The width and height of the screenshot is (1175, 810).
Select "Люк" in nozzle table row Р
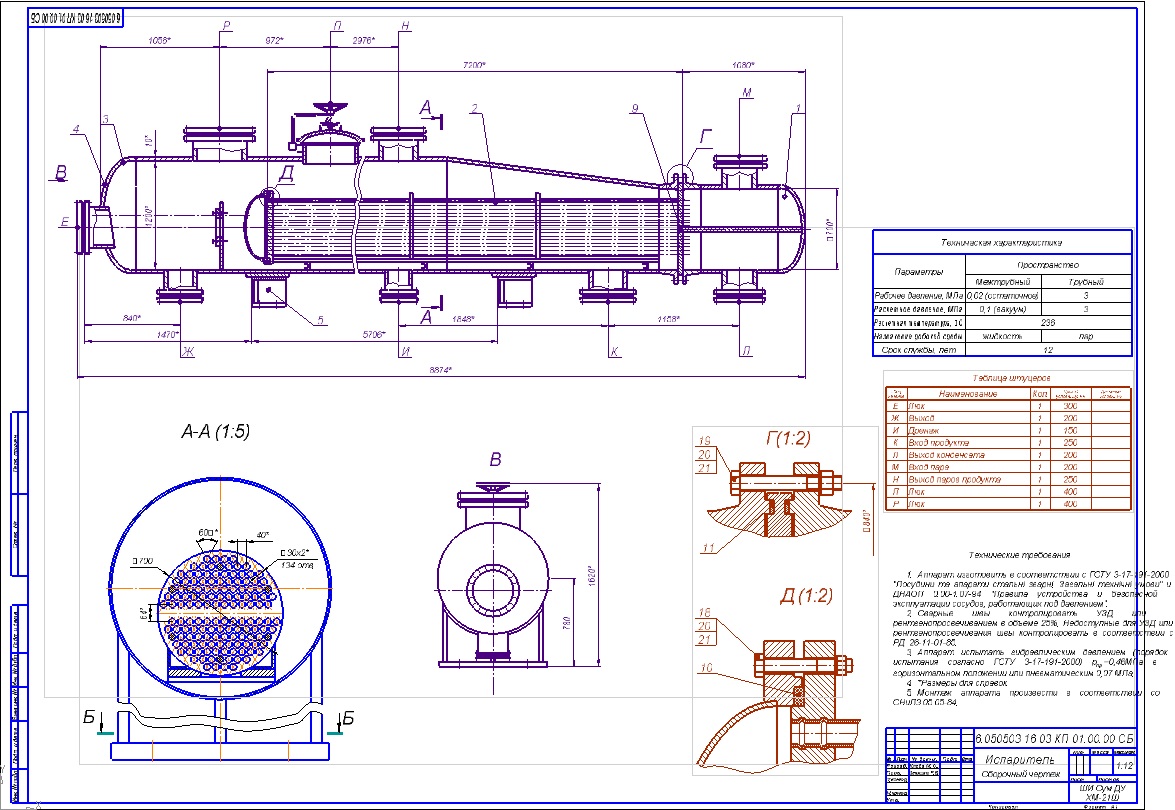(916, 504)
